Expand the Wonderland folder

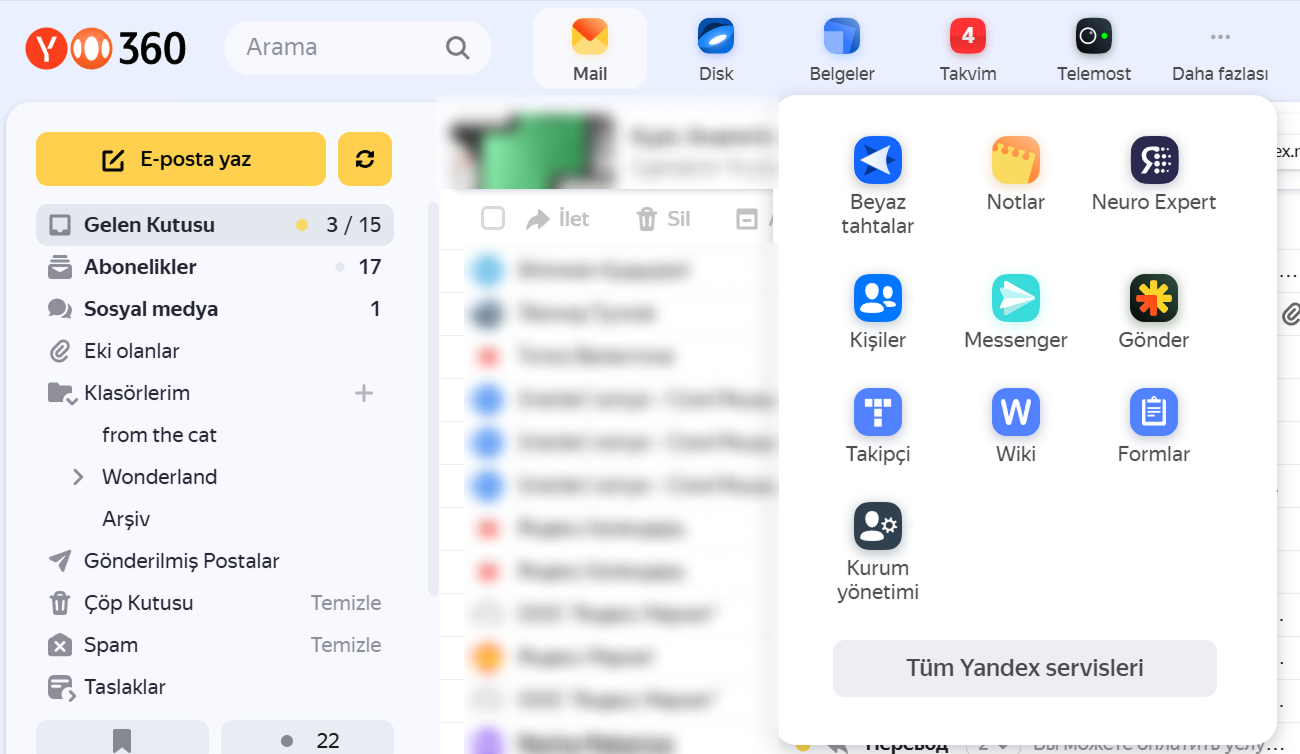tap(78, 477)
